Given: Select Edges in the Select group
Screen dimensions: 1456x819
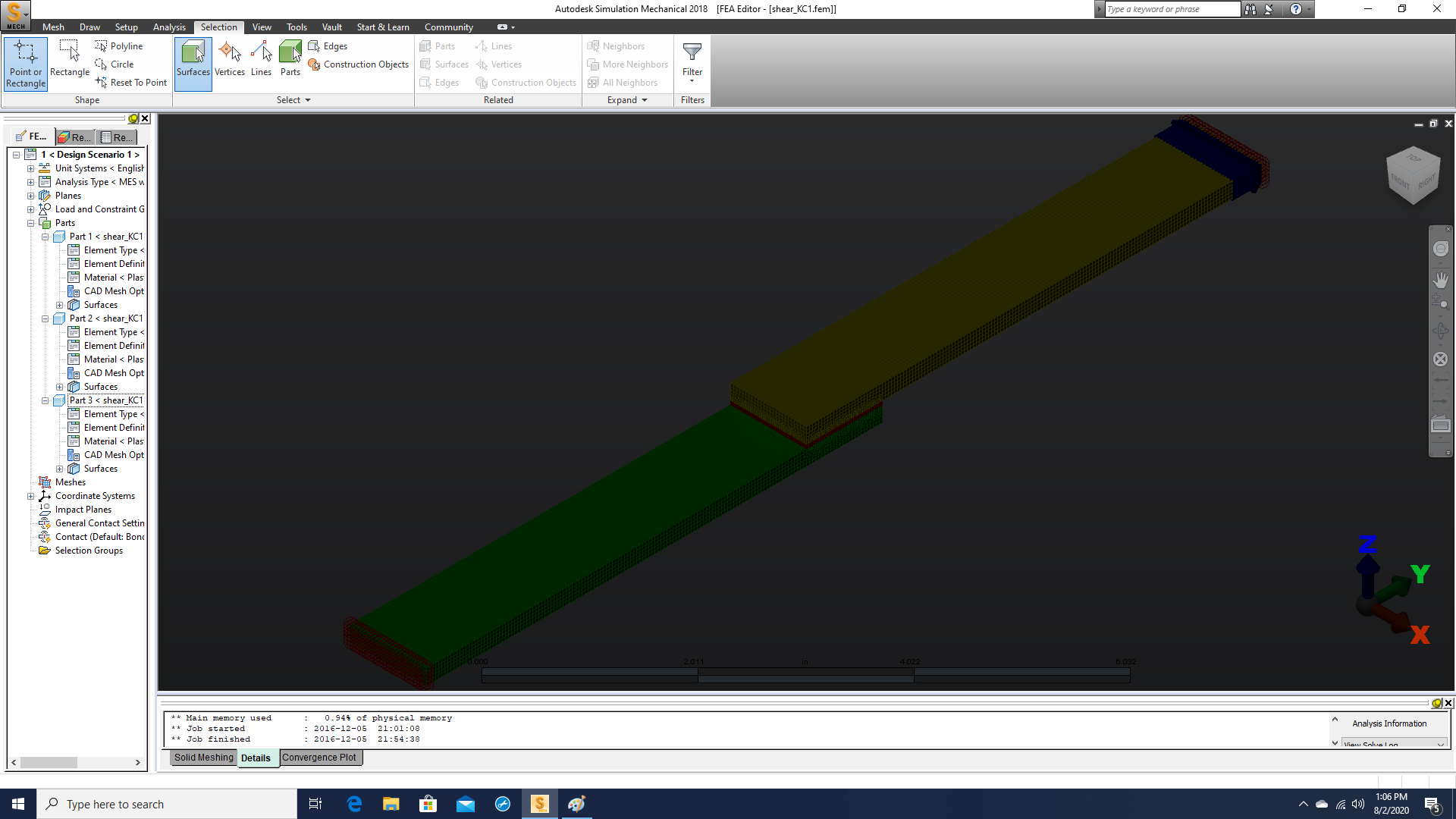Looking at the screenshot, I should tap(328, 45).
